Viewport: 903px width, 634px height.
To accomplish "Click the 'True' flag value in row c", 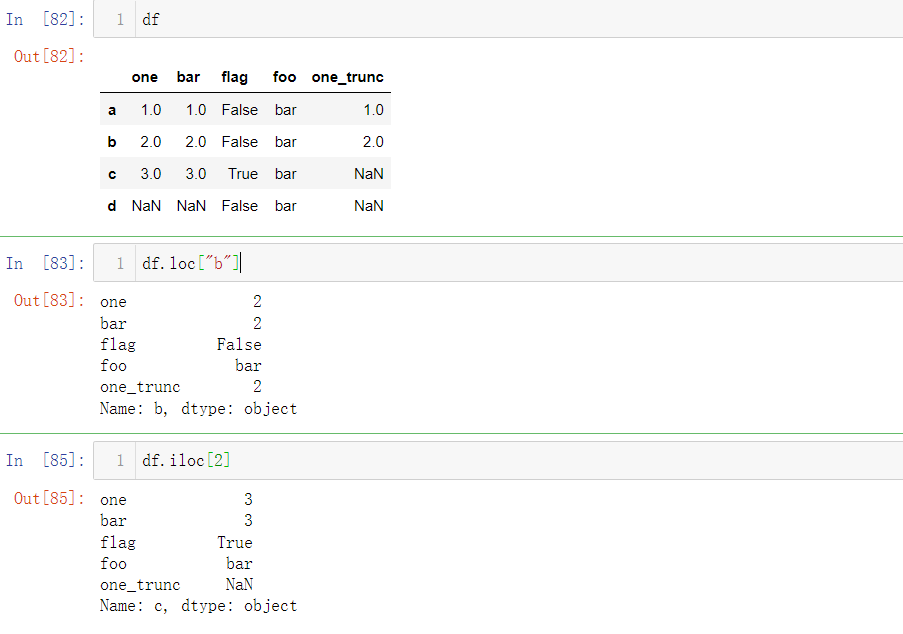I will pyautogui.click(x=243, y=174).
